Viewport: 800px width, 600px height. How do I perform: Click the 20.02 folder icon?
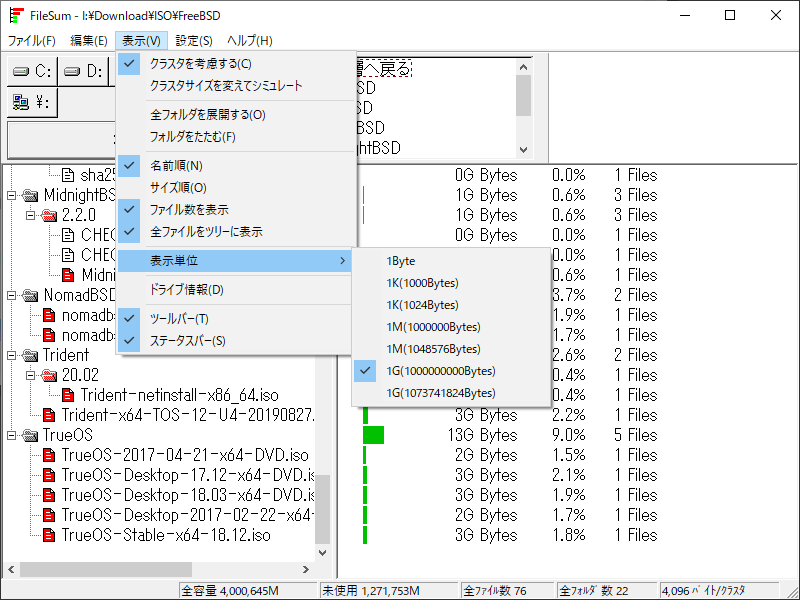(x=49, y=376)
